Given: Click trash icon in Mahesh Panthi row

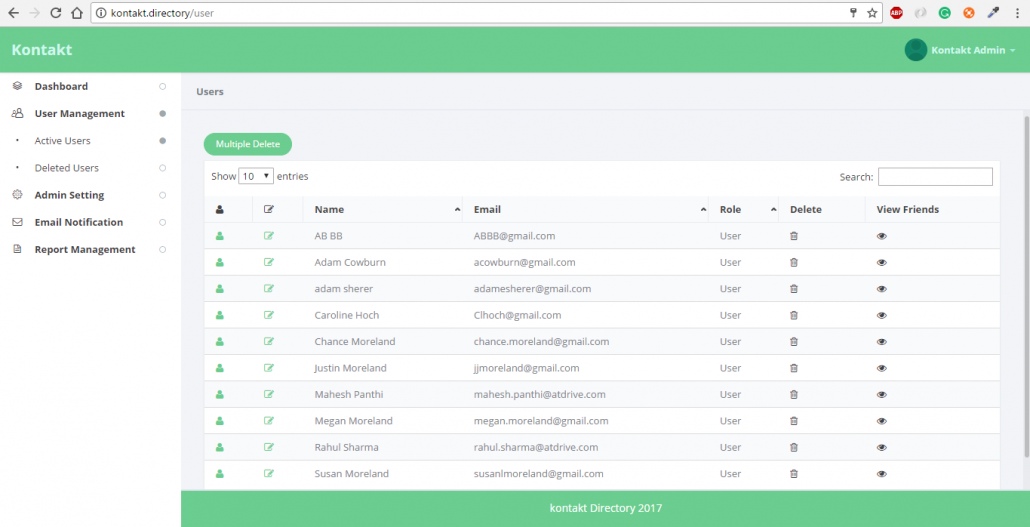Looking at the screenshot, I should tap(794, 394).
